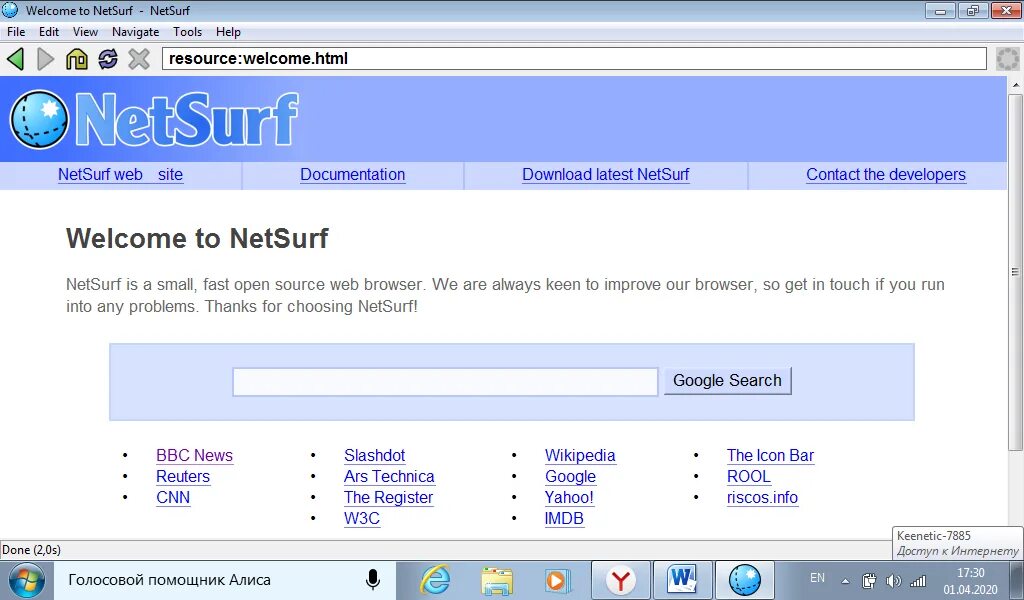Launch Internet Explorer from taskbar

[435, 580]
